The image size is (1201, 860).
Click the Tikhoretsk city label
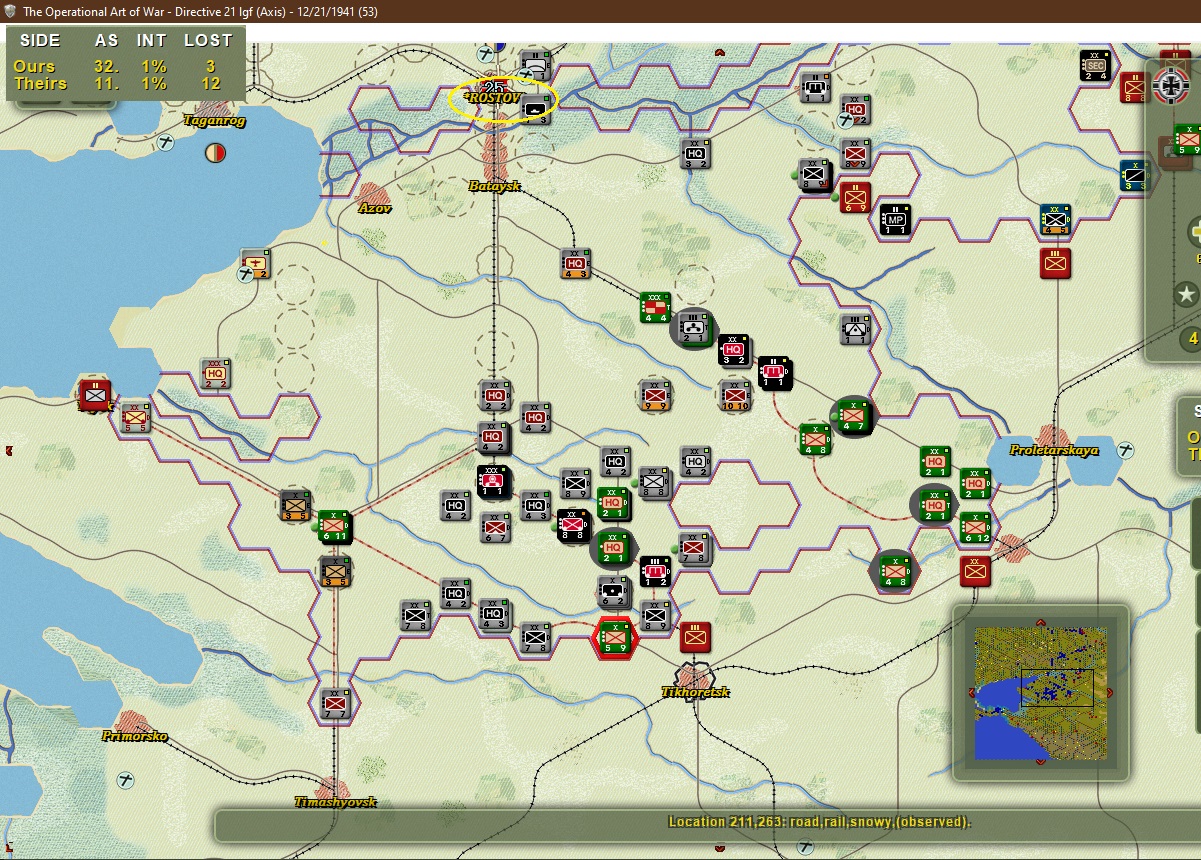[x=696, y=692]
